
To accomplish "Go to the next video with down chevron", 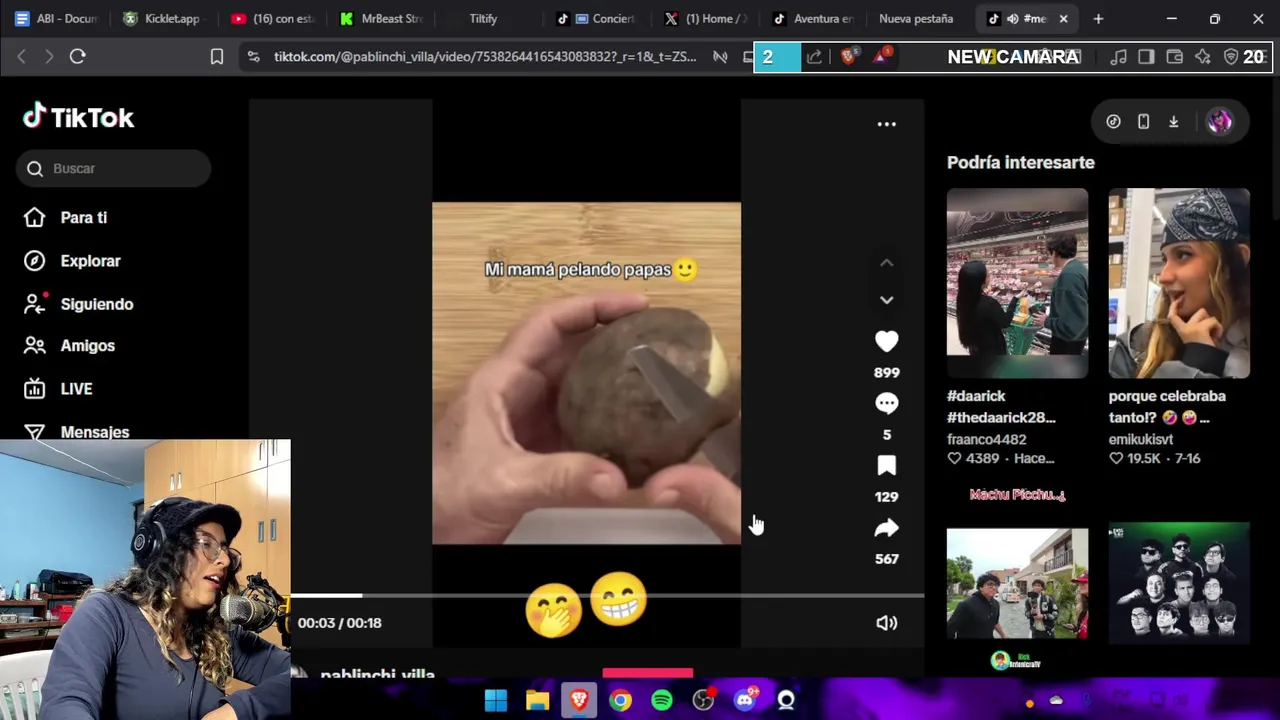I will coord(886,299).
